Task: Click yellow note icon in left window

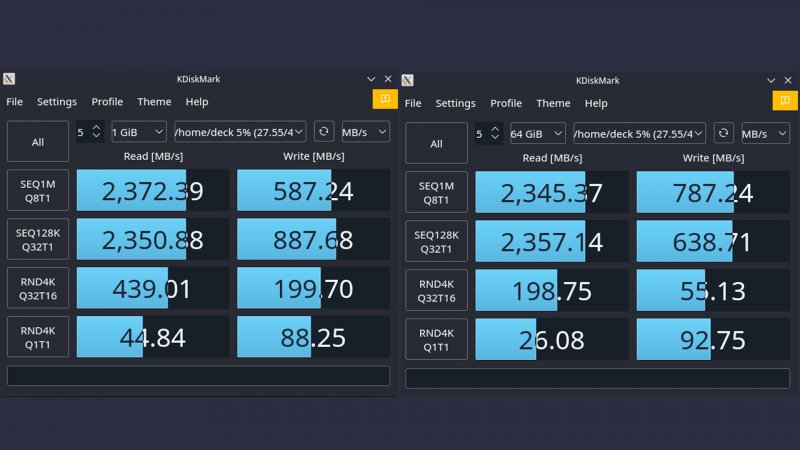Action: pyautogui.click(x=385, y=99)
